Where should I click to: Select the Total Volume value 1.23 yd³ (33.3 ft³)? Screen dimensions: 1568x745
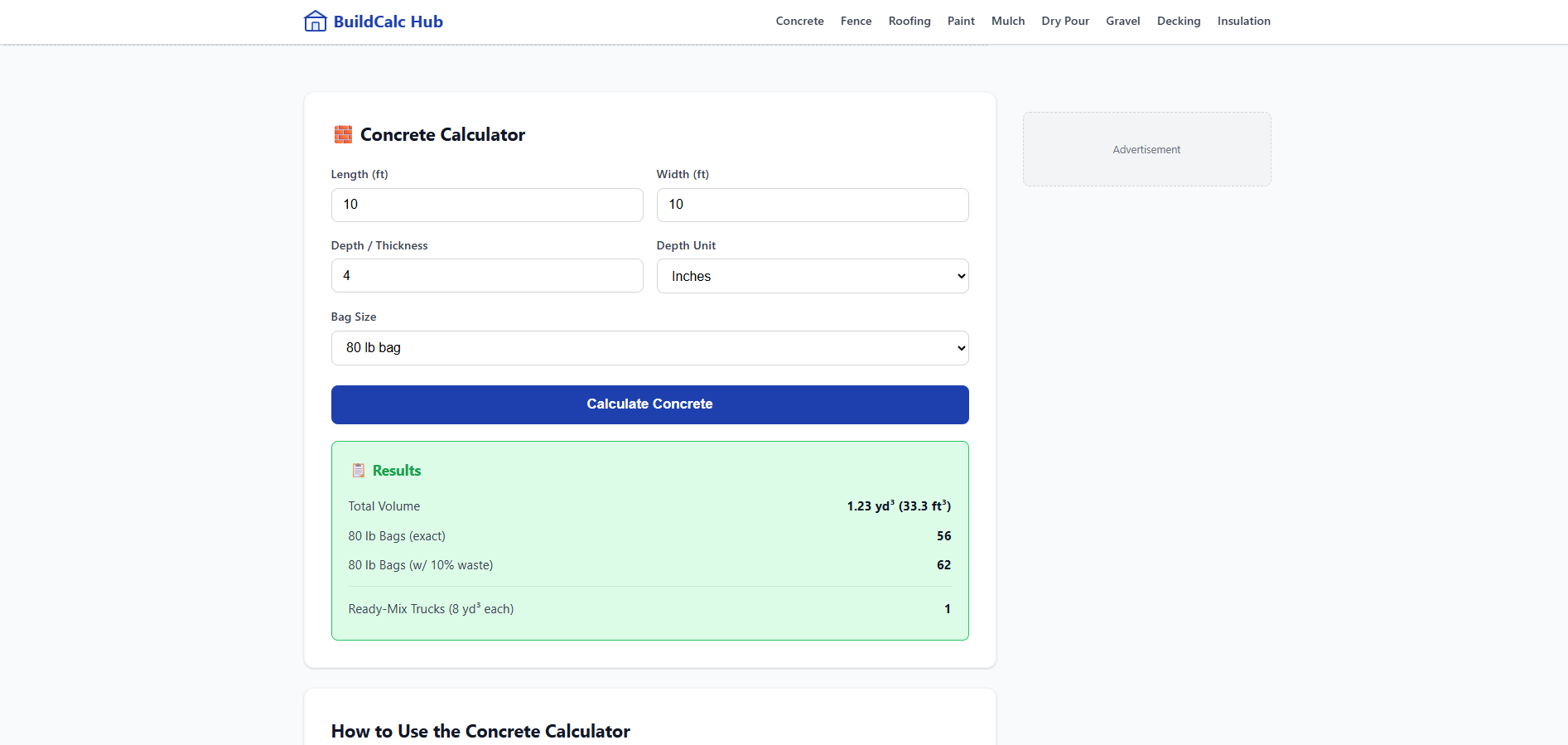pyautogui.click(x=899, y=506)
